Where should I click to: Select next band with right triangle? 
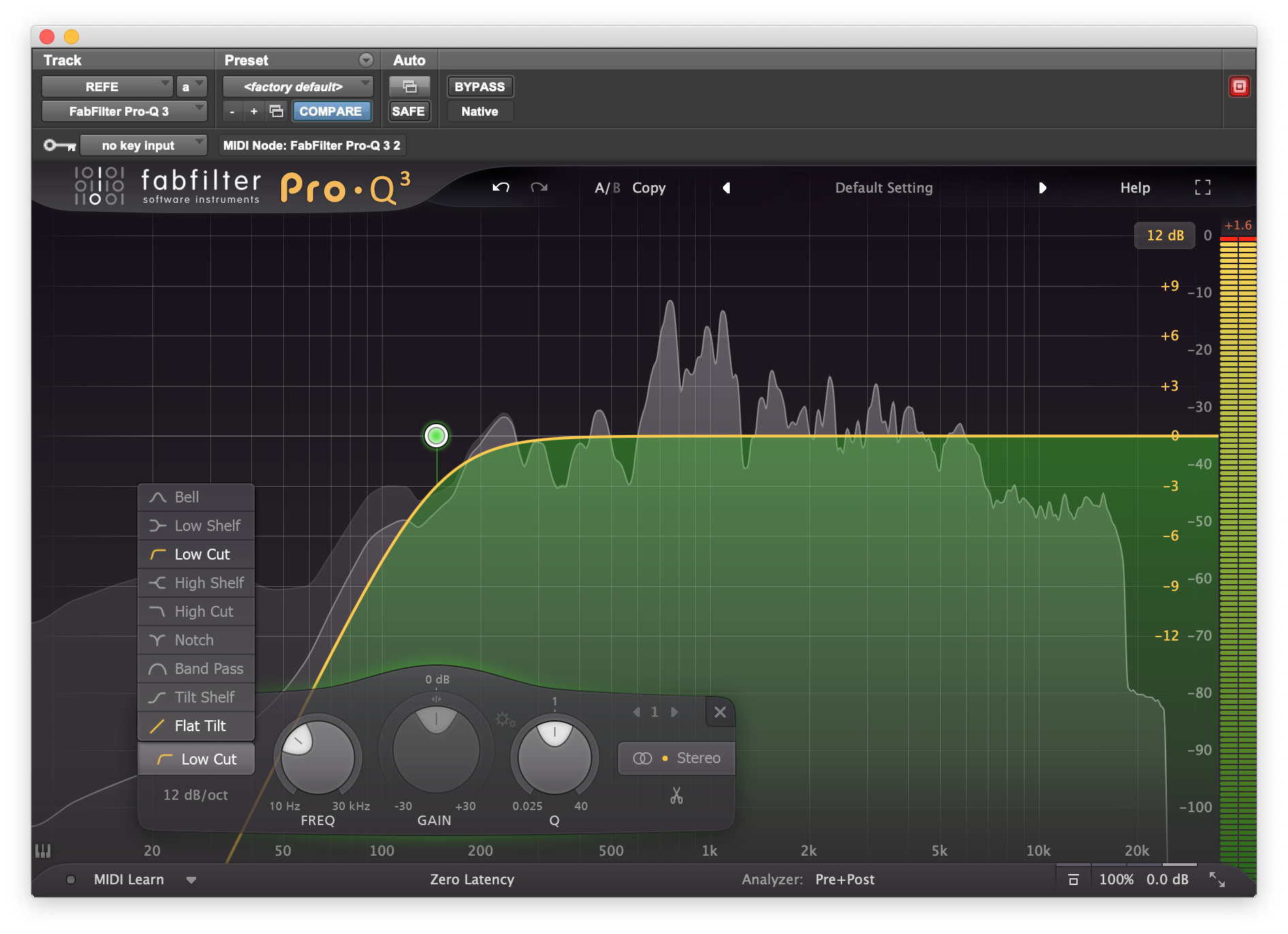click(674, 712)
